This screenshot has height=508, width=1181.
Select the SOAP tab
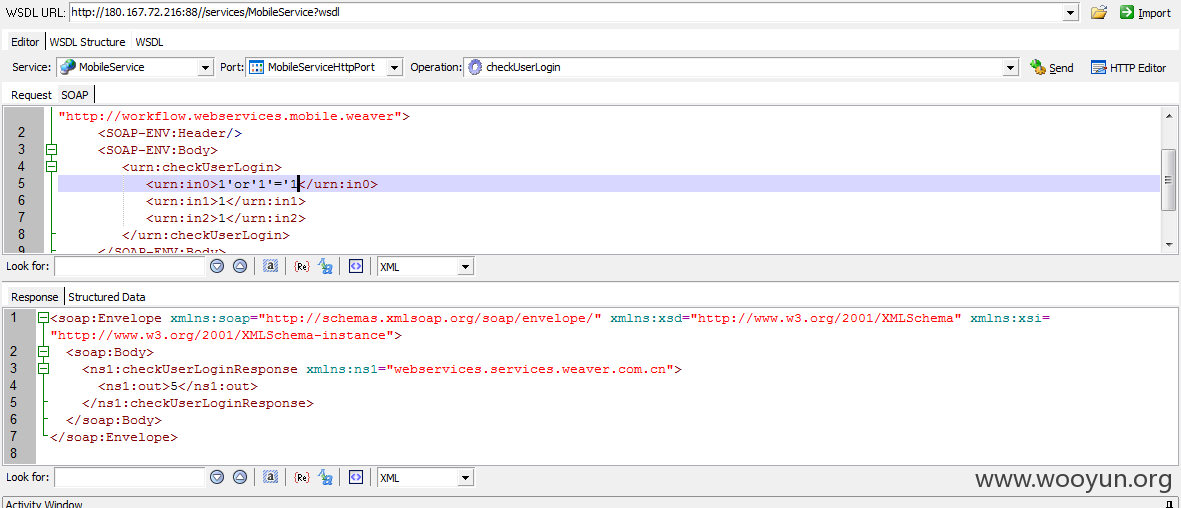pyautogui.click(x=75, y=95)
